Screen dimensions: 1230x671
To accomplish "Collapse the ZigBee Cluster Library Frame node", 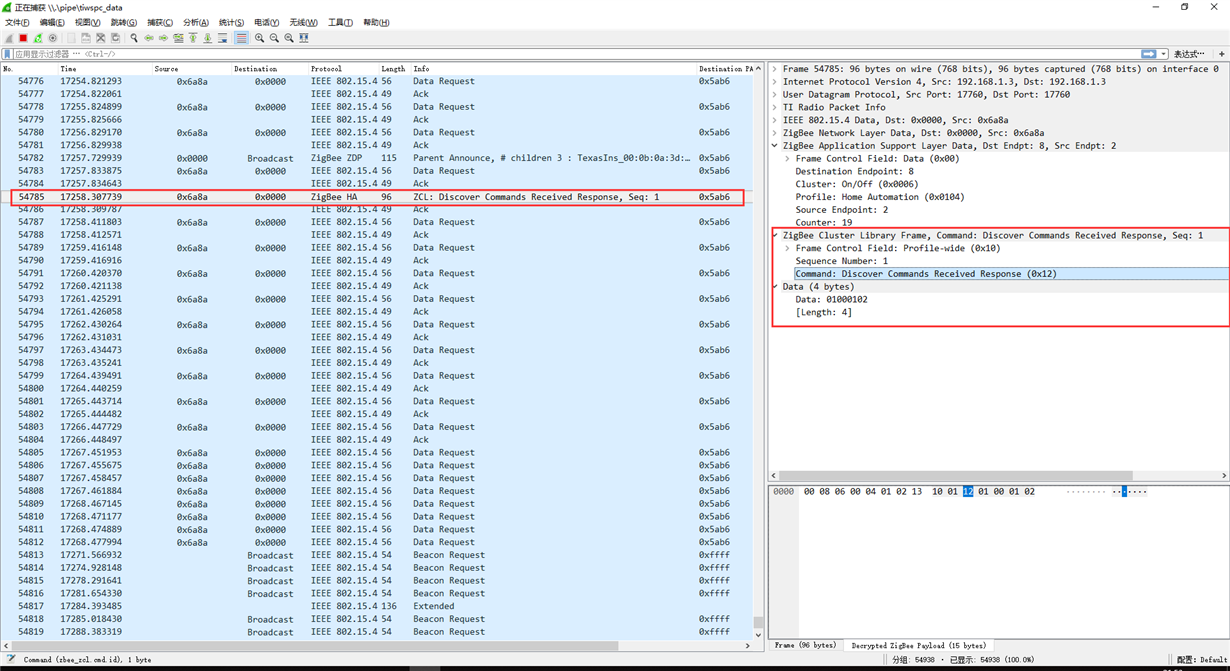I will tap(775, 235).
